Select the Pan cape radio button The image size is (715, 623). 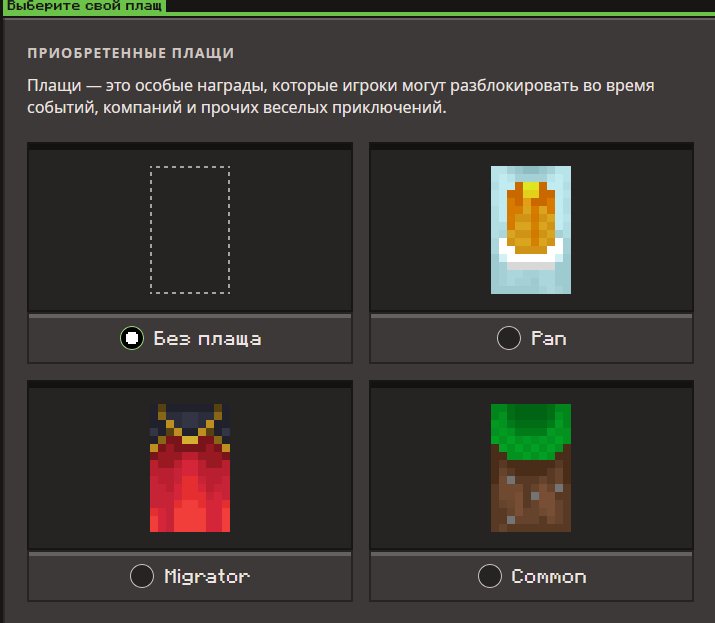508,338
